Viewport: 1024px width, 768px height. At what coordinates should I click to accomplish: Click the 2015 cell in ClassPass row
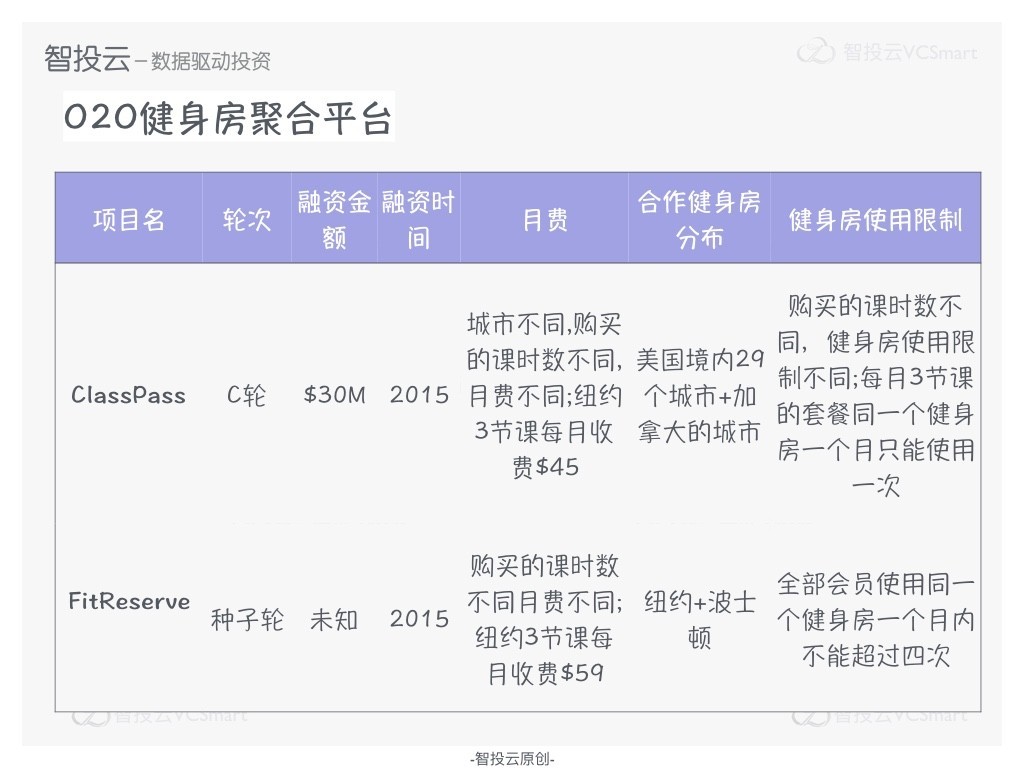[419, 394]
